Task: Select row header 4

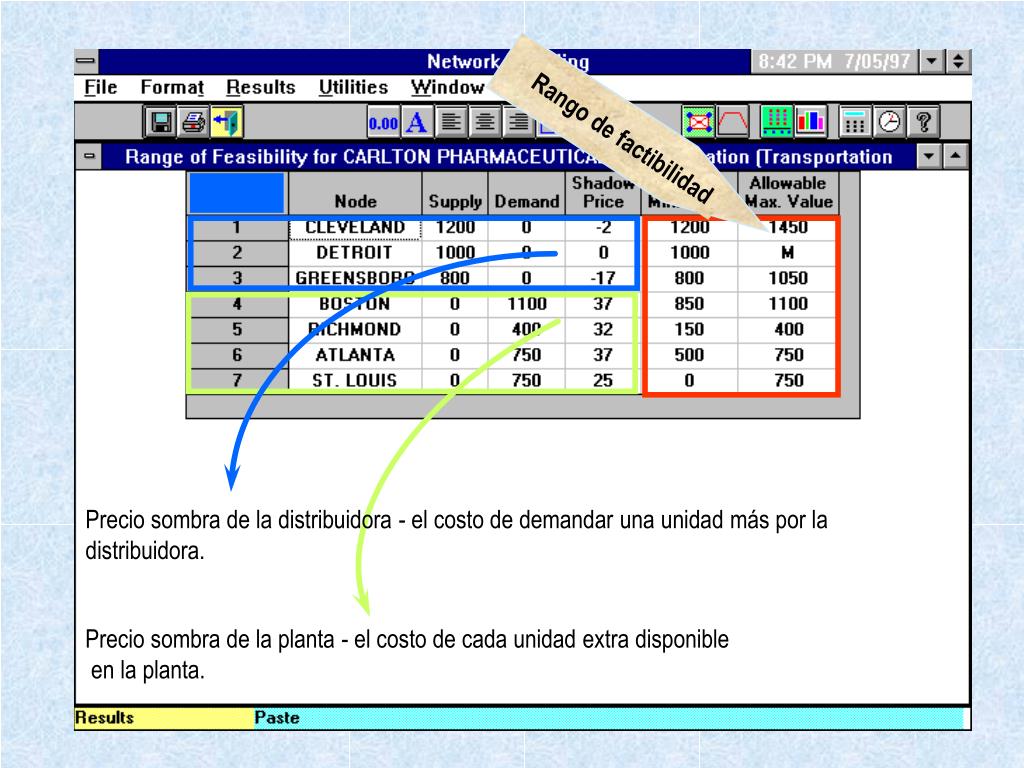Action: (x=237, y=304)
